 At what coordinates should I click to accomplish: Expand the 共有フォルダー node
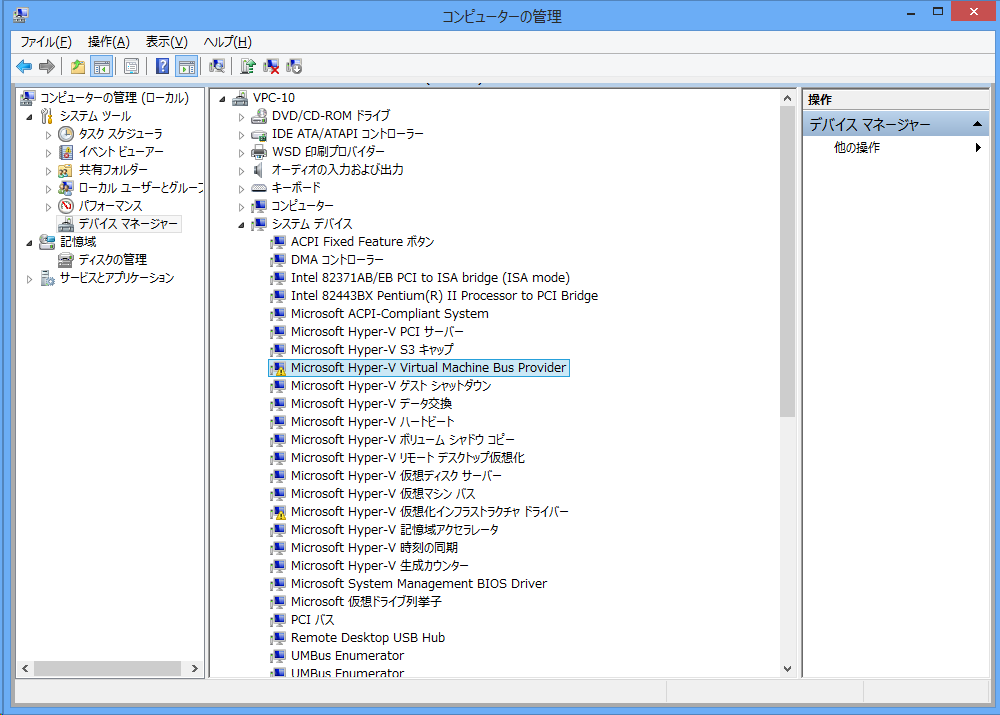tap(48, 171)
